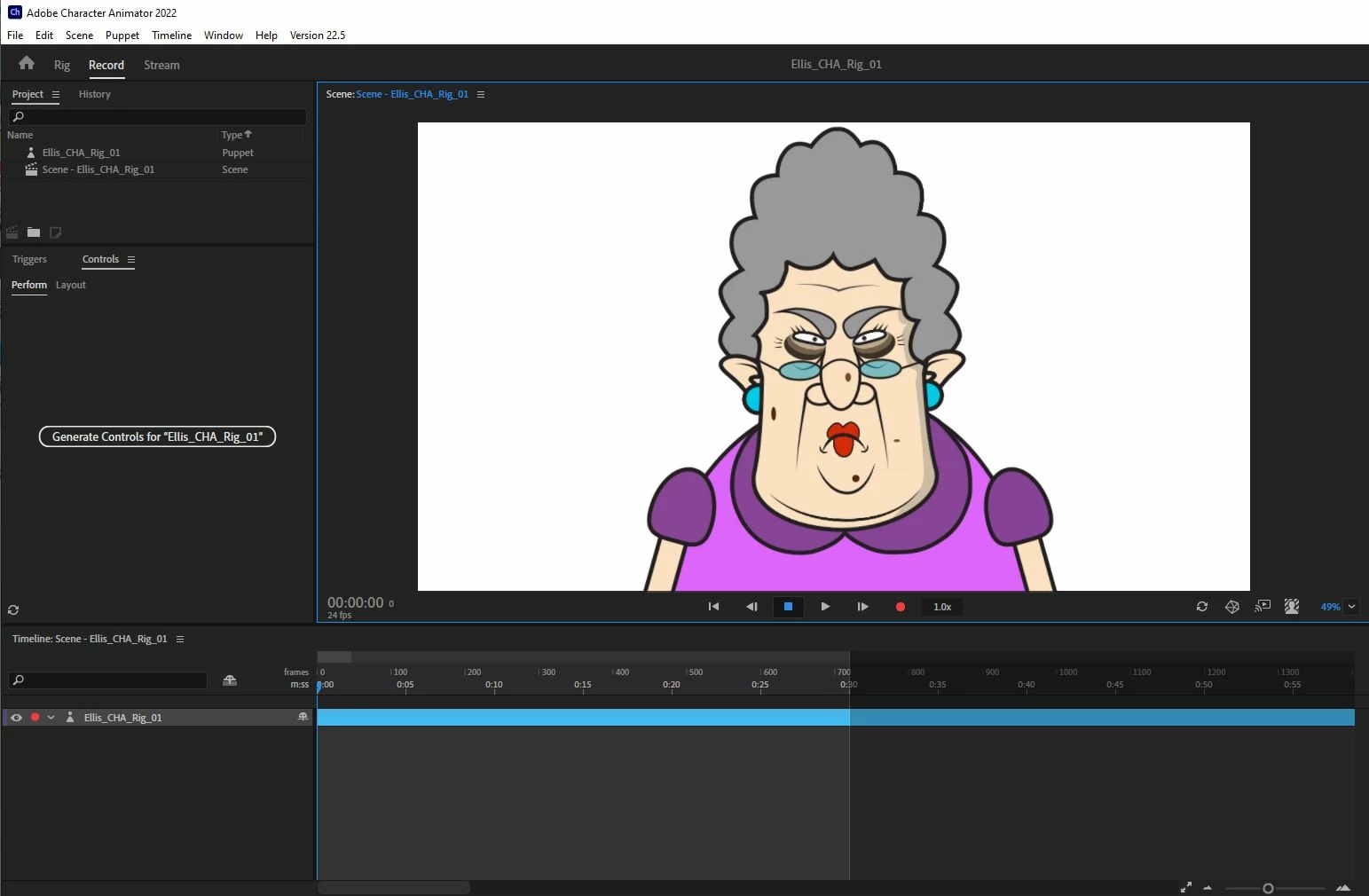Select the Ellis_CHA_Rig_01 puppet in Project
The width and height of the screenshot is (1369, 896).
coord(81,153)
